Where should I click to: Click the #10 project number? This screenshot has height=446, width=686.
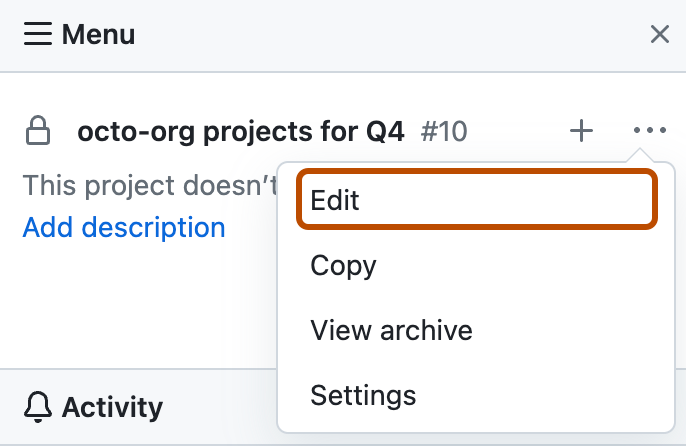click(x=444, y=131)
